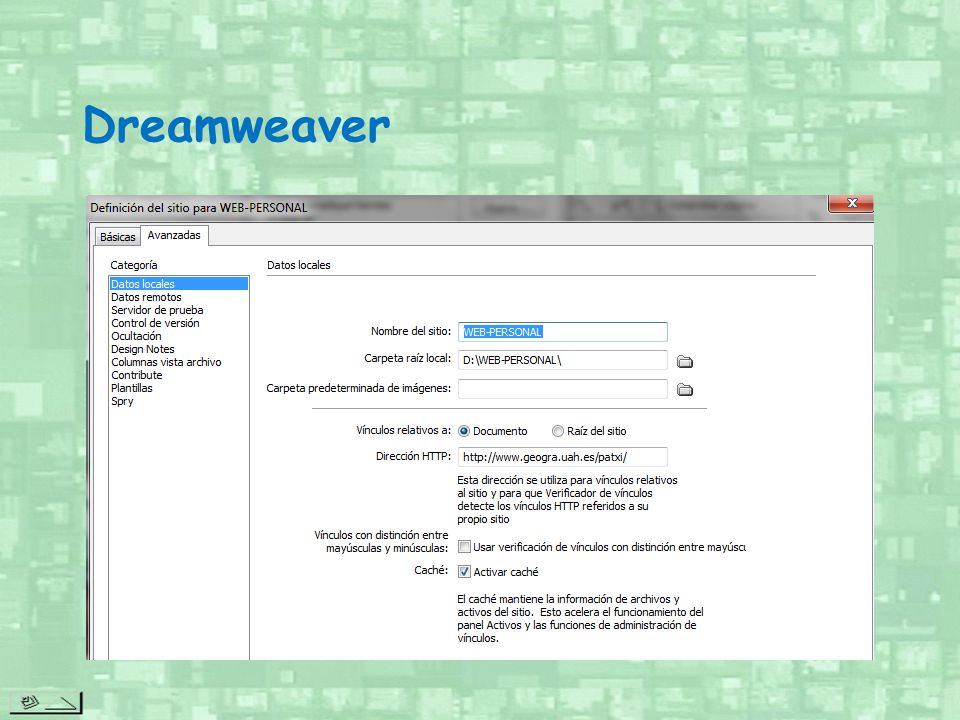960x720 pixels.
Task: Select Columnas vista archivo category
Action: (179, 362)
